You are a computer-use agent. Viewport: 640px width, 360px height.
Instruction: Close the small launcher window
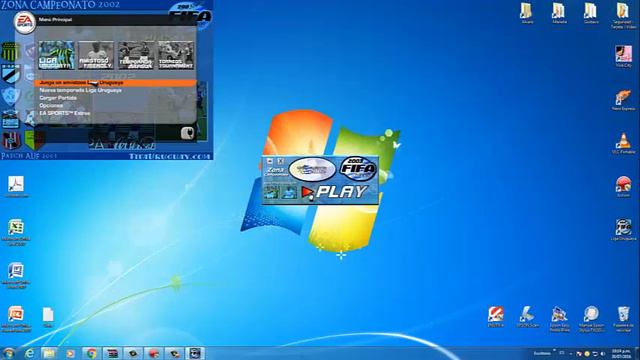pyautogui.click(x=280, y=161)
